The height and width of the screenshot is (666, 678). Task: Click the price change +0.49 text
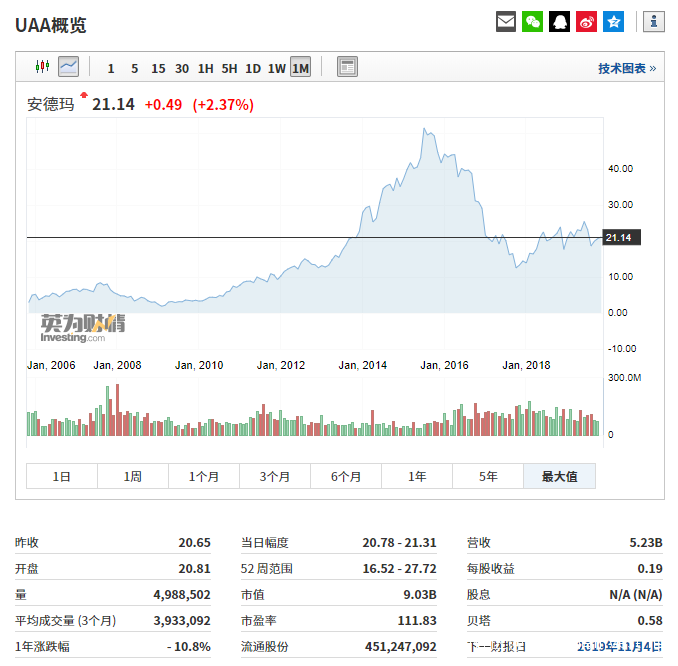point(163,105)
